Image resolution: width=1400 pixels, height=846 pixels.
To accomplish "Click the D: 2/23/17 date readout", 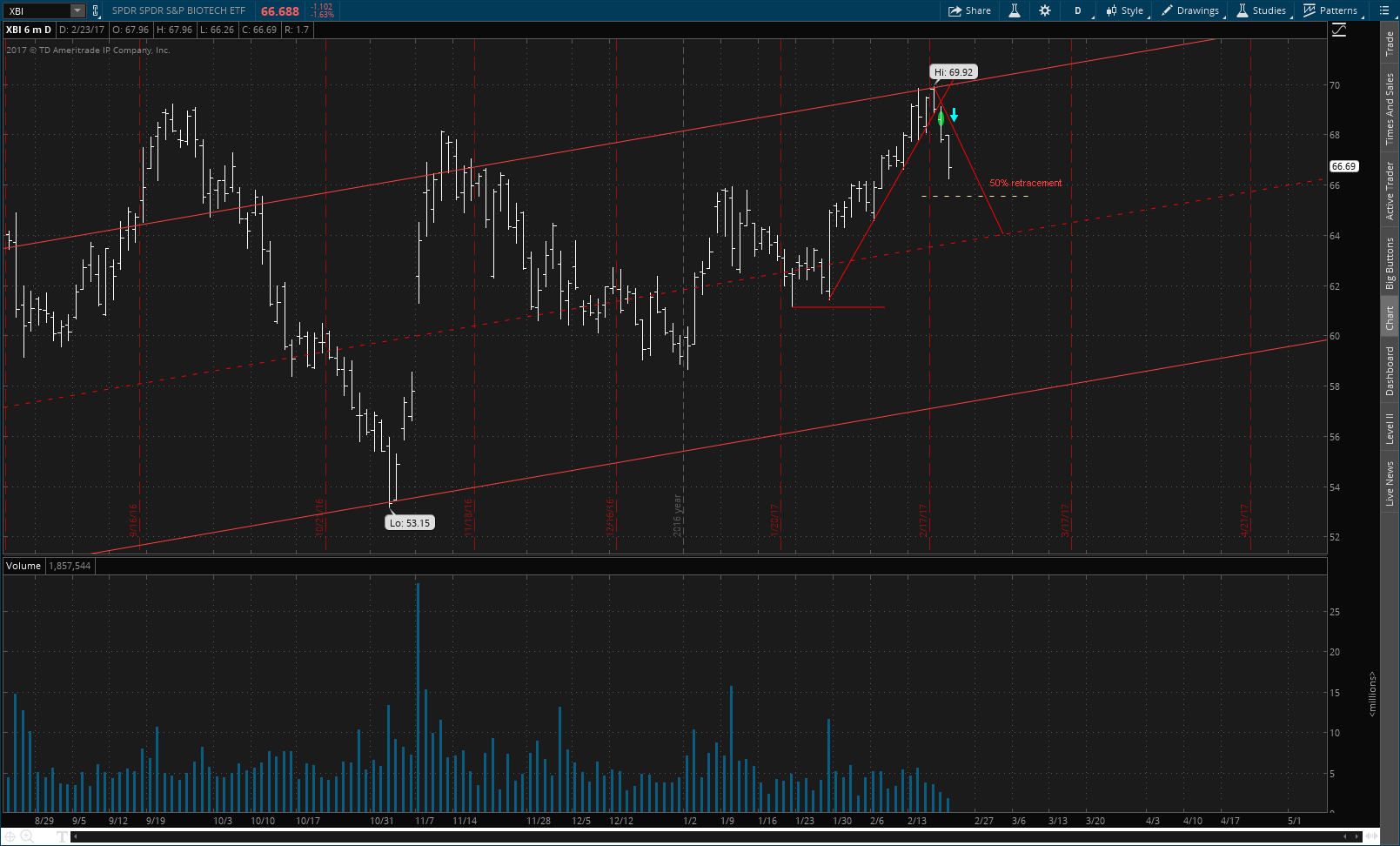I will point(82,30).
